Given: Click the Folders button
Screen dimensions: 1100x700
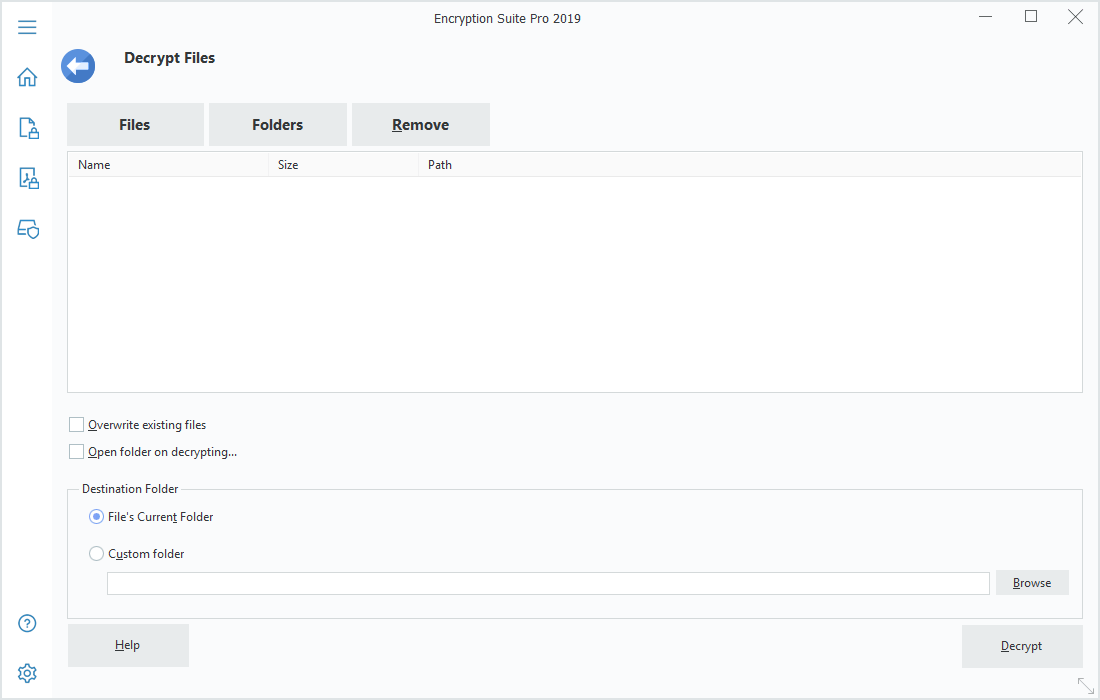Looking at the screenshot, I should click(277, 125).
